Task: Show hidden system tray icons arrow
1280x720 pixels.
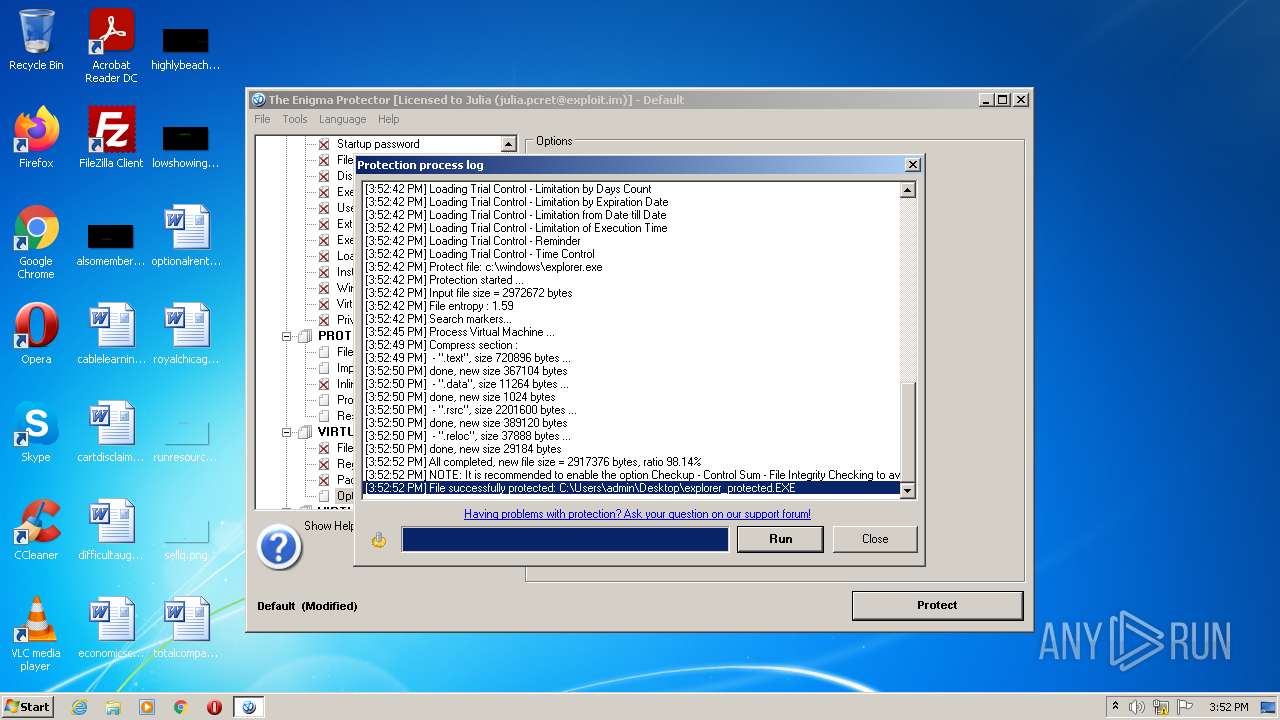Action: pyautogui.click(x=1115, y=707)
